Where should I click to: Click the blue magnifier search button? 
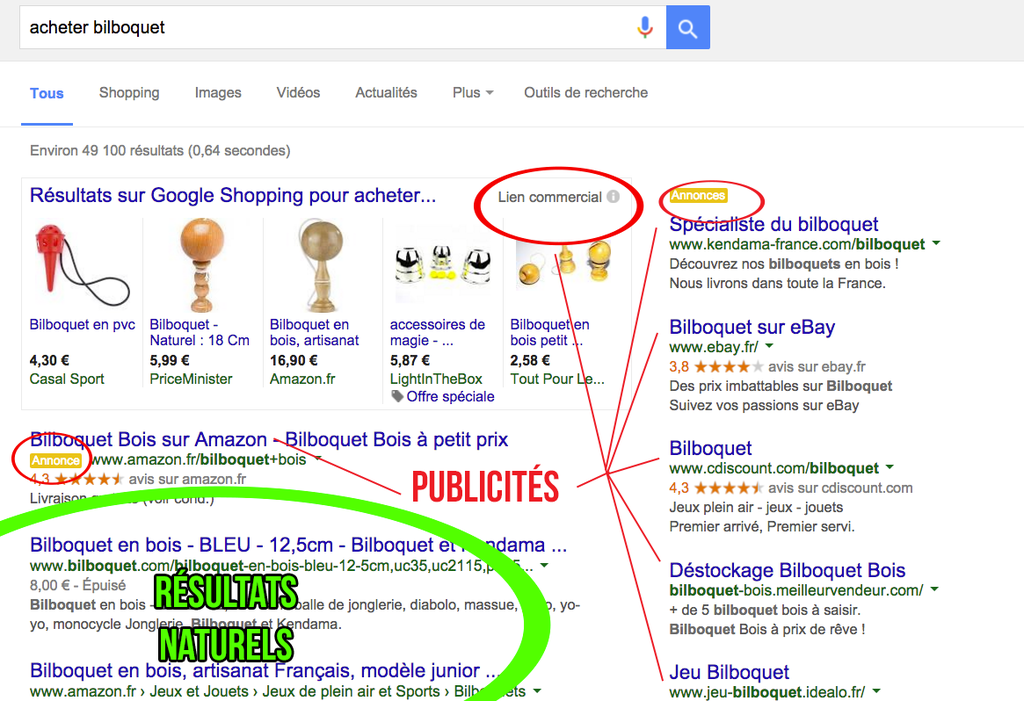tap(688, 27)
